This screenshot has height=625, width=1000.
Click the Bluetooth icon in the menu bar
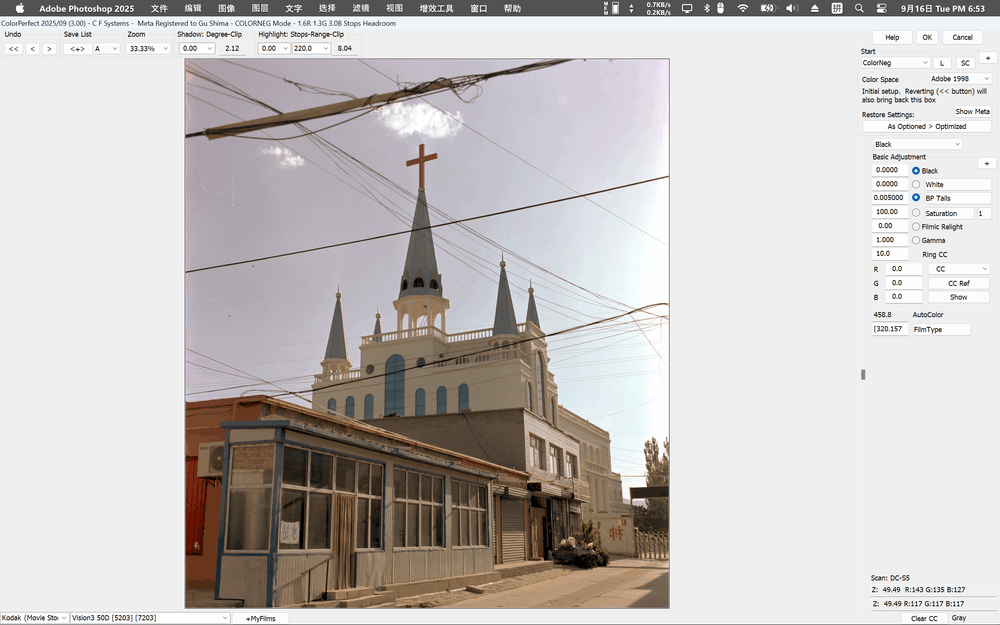coord(706,8)
